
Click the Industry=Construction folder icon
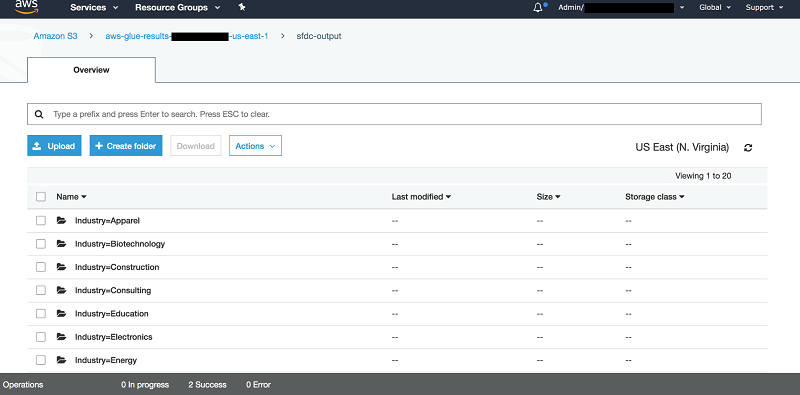click(62, 267)
